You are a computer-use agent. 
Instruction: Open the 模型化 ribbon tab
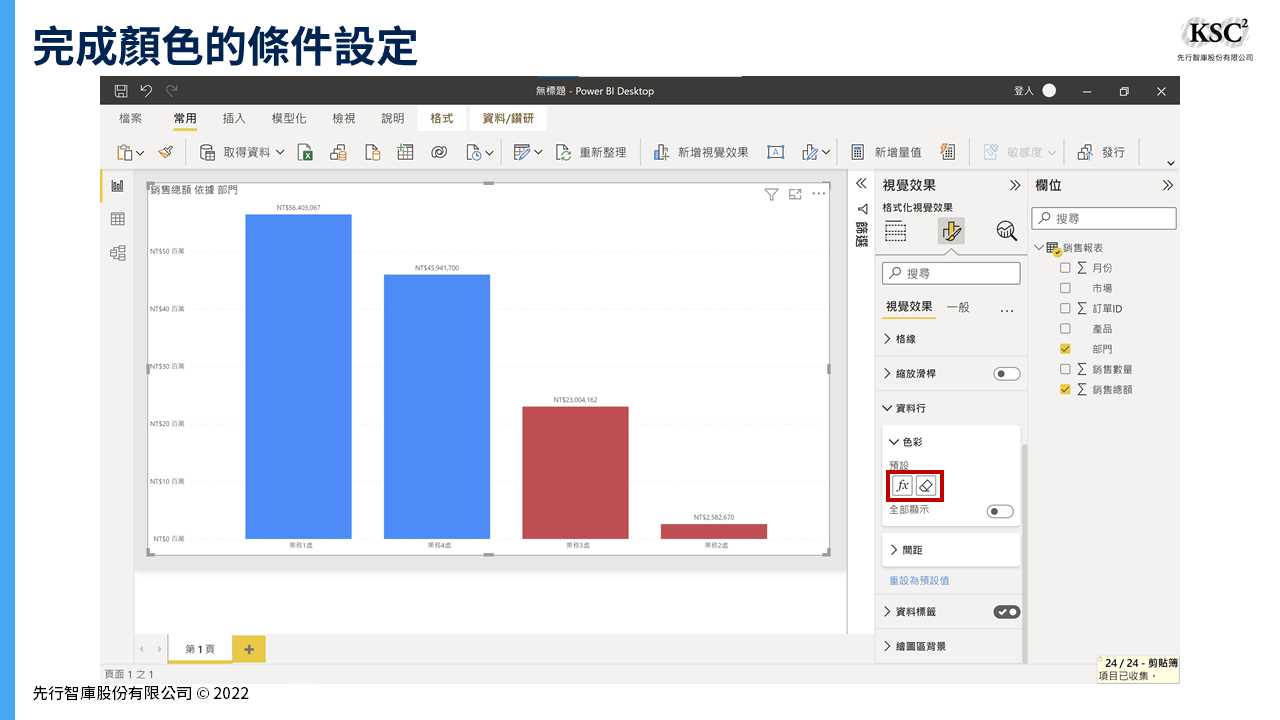point(289,118)
